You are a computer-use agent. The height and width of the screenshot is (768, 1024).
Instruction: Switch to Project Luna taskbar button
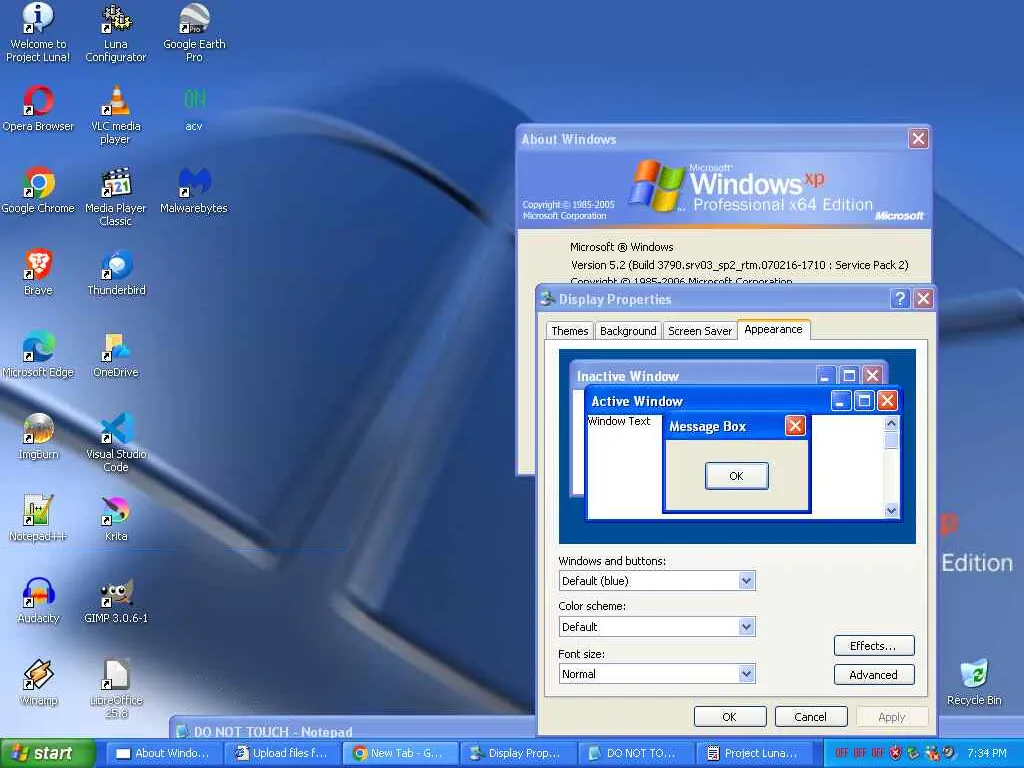pos(755,753)
